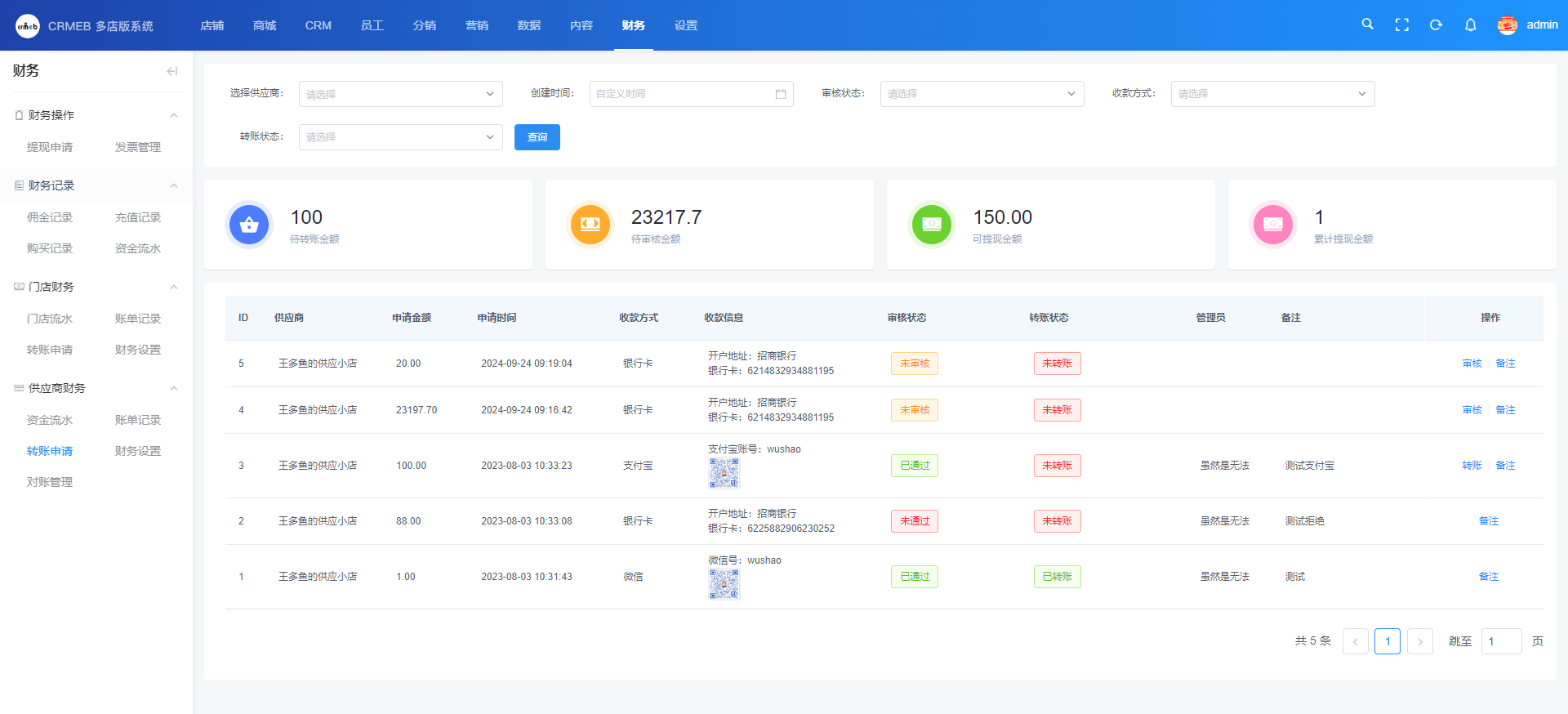Click 审核 link for row ID 5
Screen dimensions: 1568x714
click(x=1472, y=364)
